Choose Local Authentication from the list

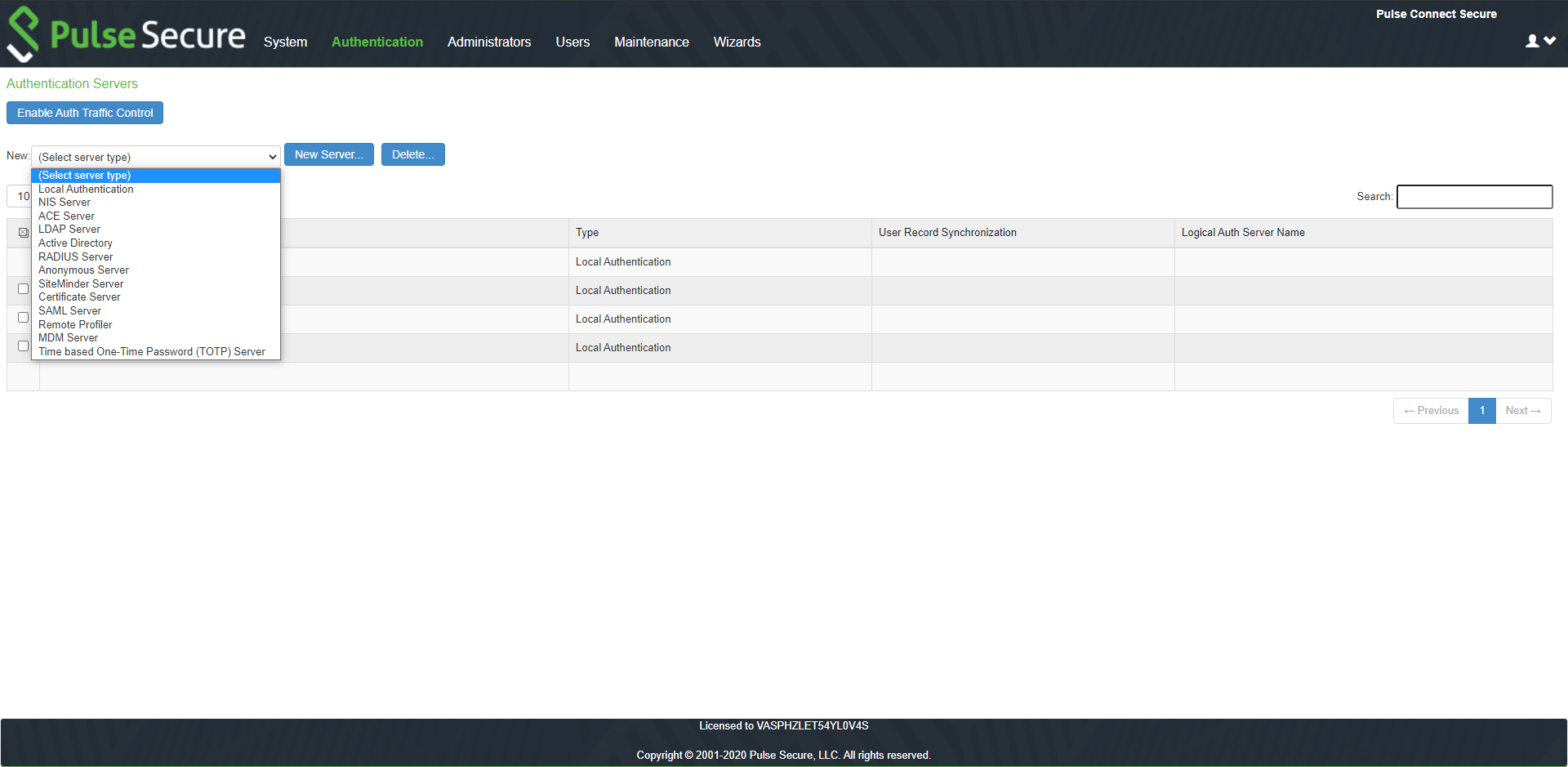point(156,189)
